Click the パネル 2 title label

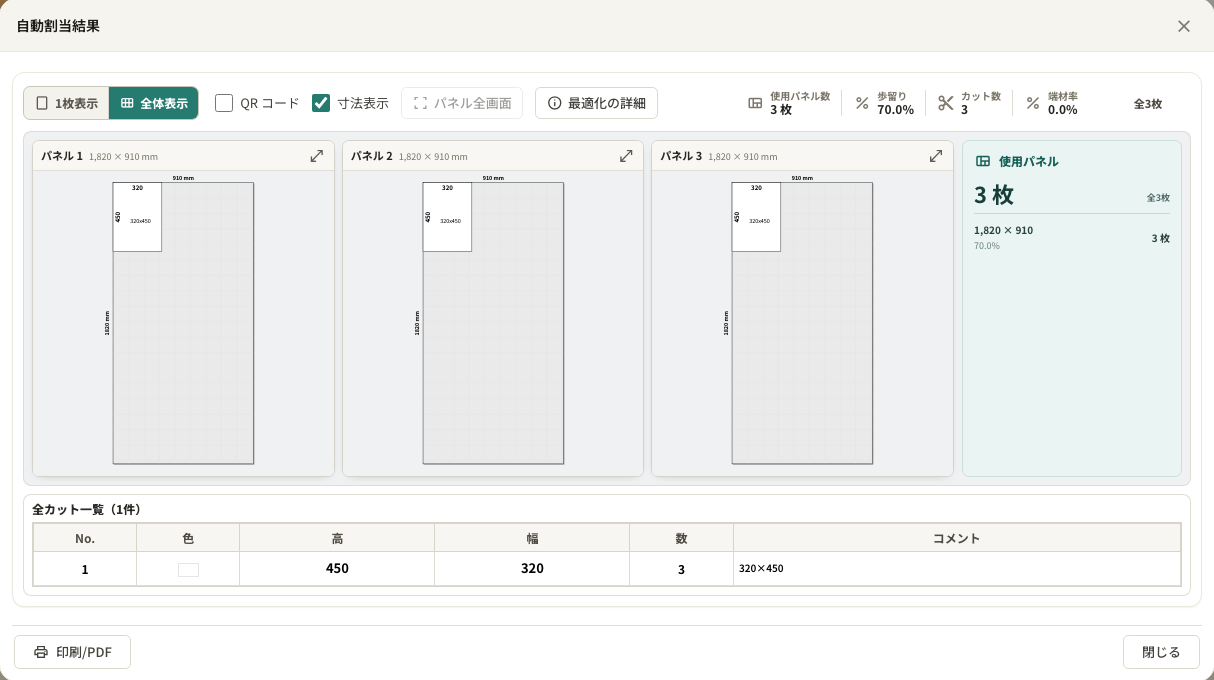(x=372, y=156)
